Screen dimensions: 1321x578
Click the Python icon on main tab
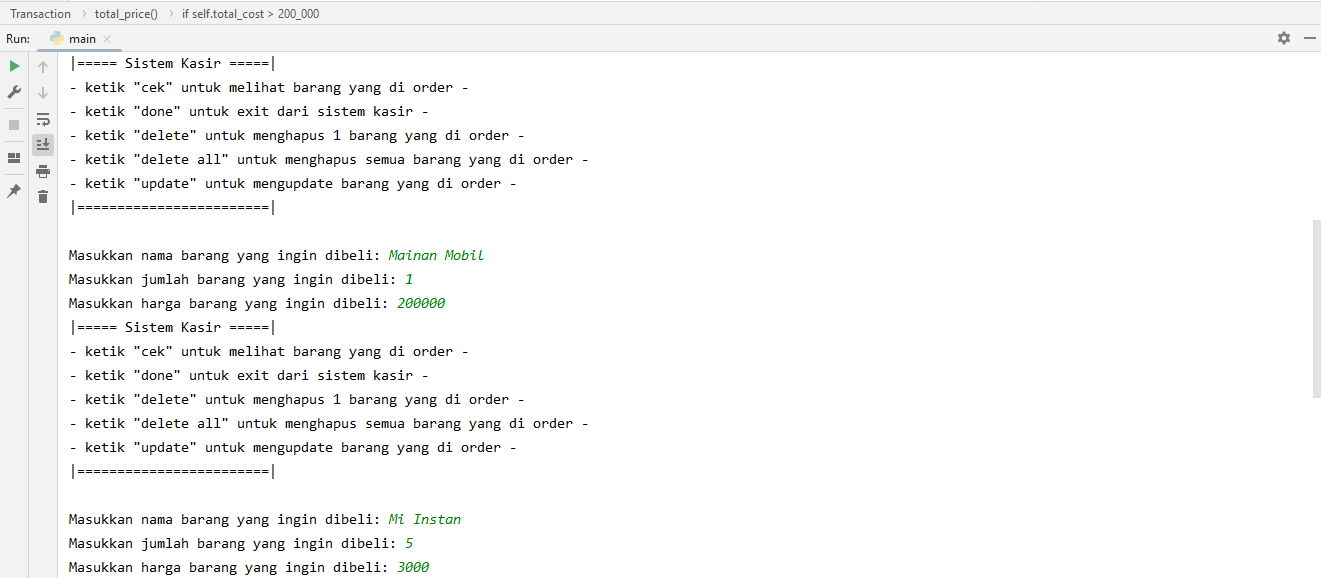tap(57, 38)
